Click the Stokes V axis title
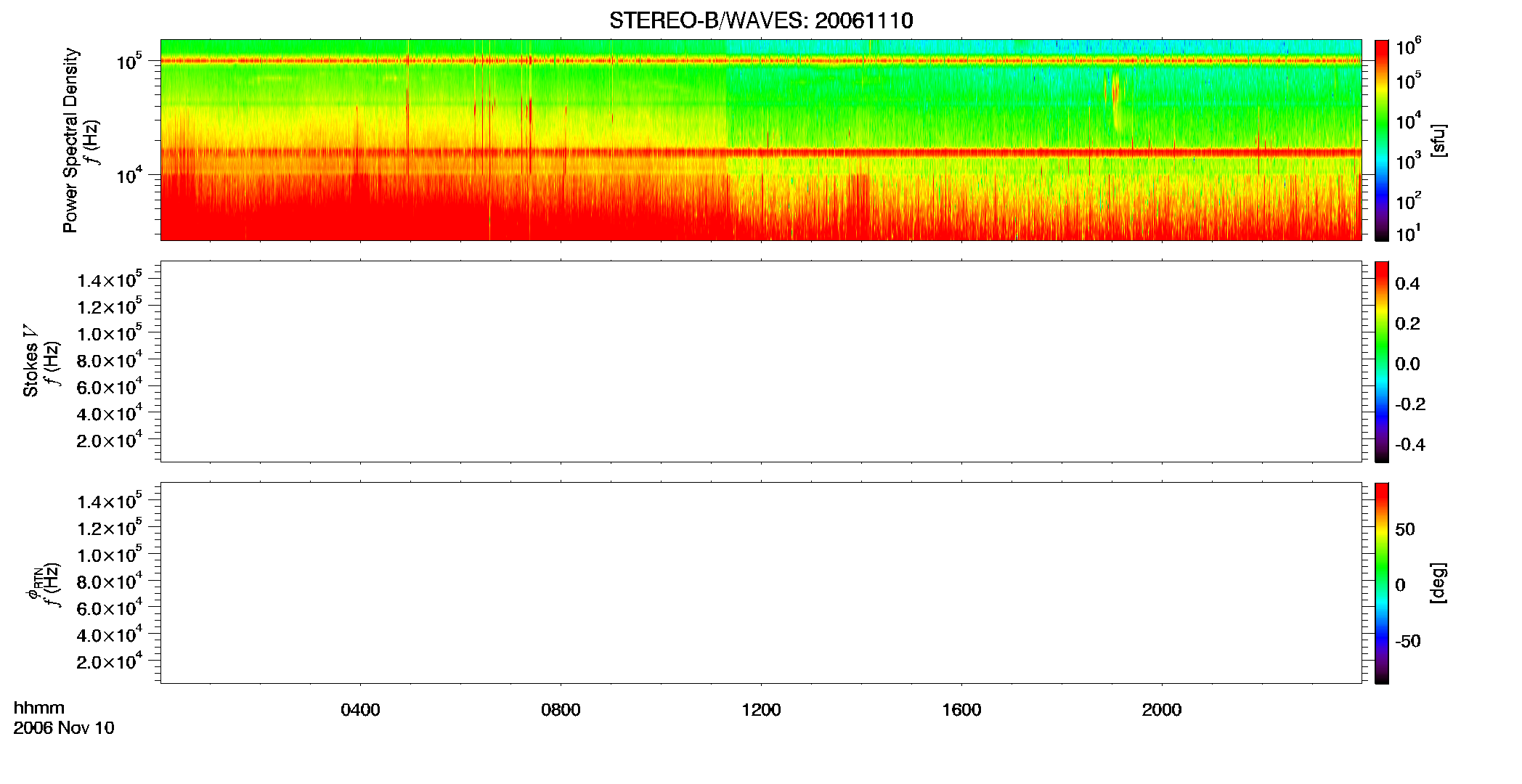Image resolution: width=1522 pixels, height=784 pixels. tap(30, 362)
